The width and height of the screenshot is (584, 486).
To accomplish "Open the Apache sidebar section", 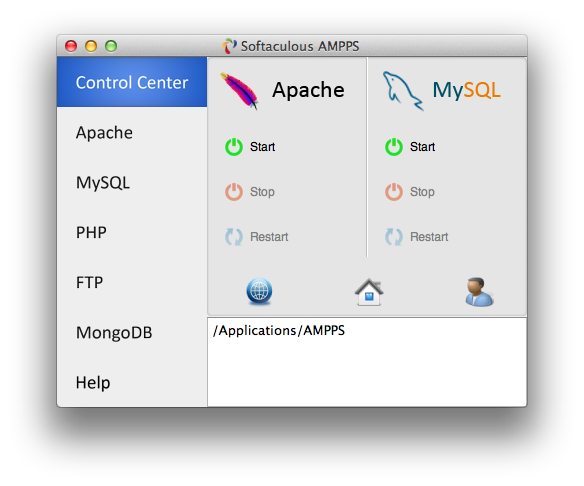I will (x=132, y=132).
